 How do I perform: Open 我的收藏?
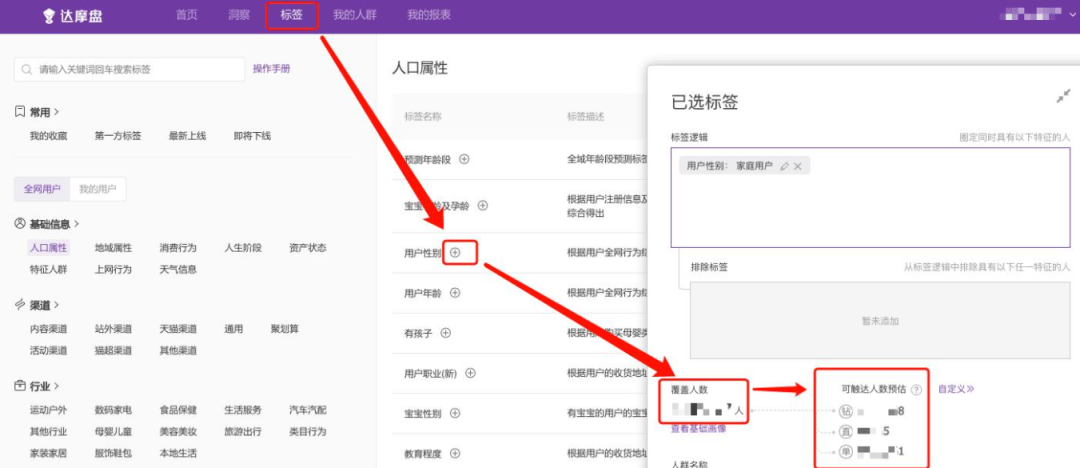pyautogui.click(x=48, y=136)
